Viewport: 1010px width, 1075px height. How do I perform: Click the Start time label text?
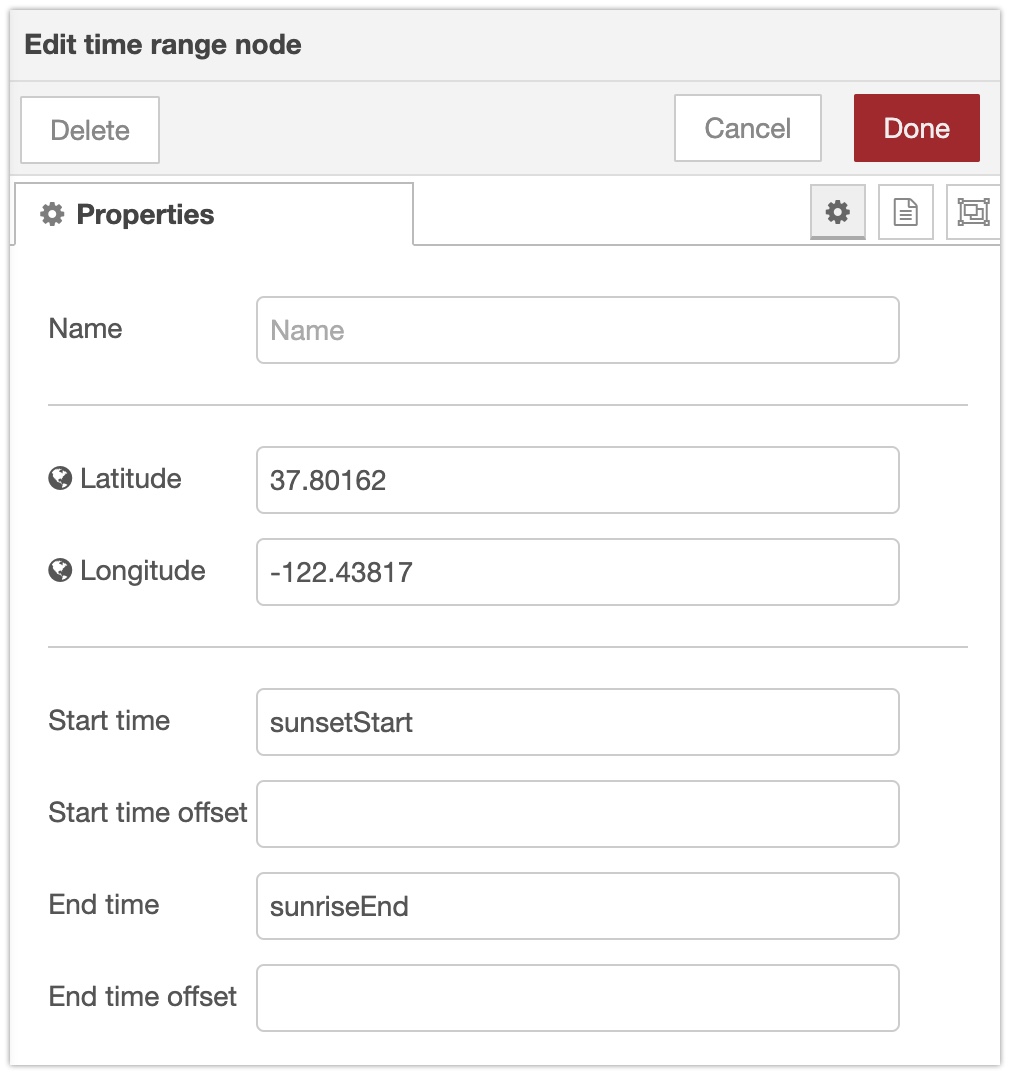click(109, 721)
